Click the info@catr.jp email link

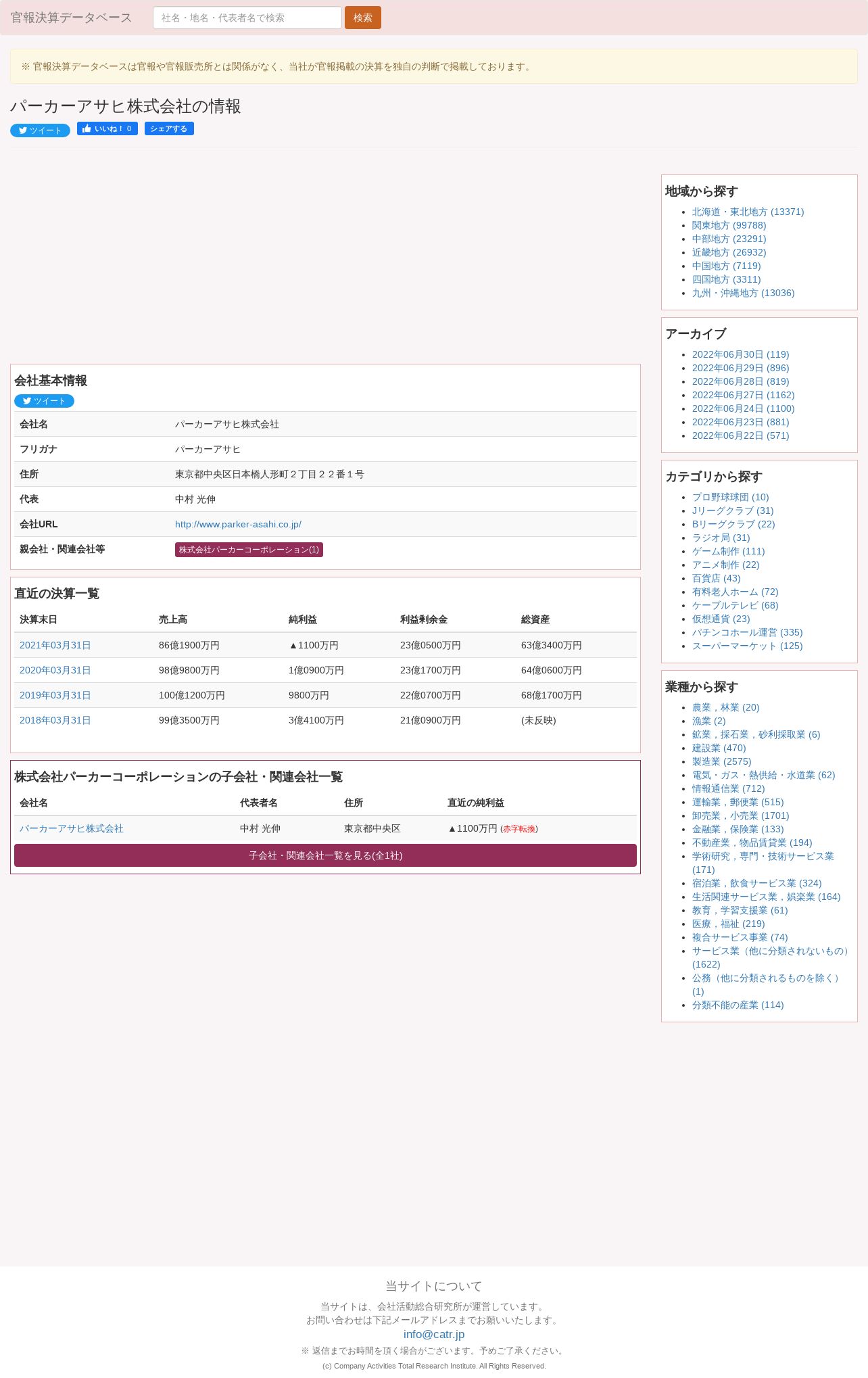point(434,1334)
